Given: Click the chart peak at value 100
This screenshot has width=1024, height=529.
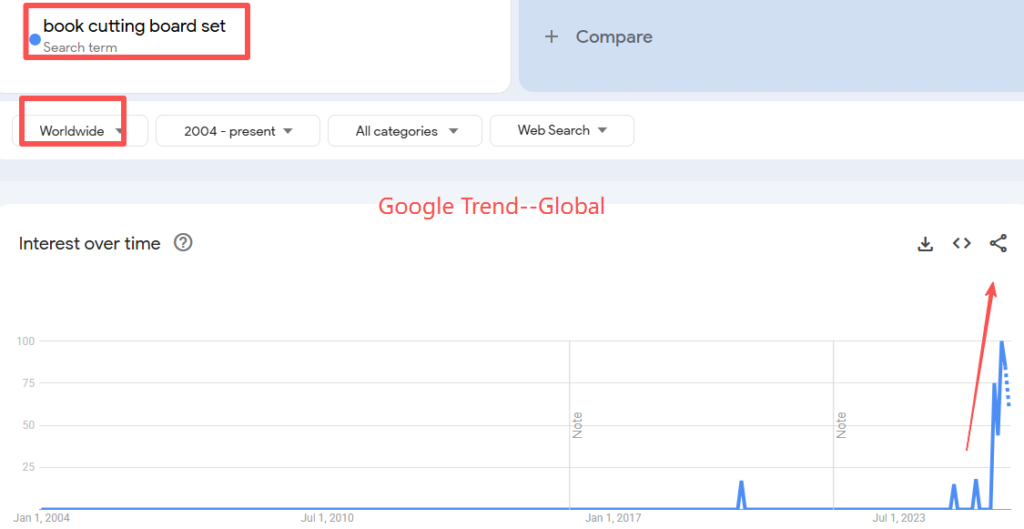Looking at the screenshot, I should click(x=1002, y=342).
